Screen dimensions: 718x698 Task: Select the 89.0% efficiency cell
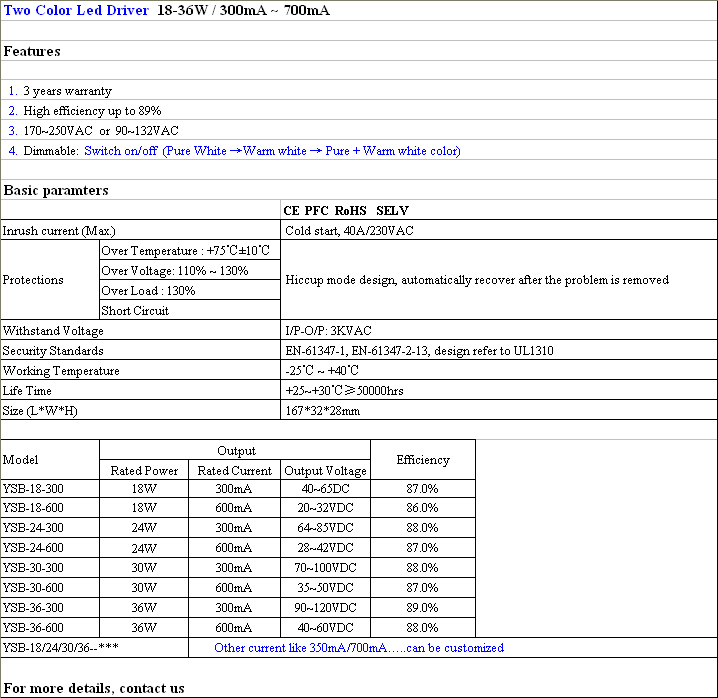[x=422, y=608]
